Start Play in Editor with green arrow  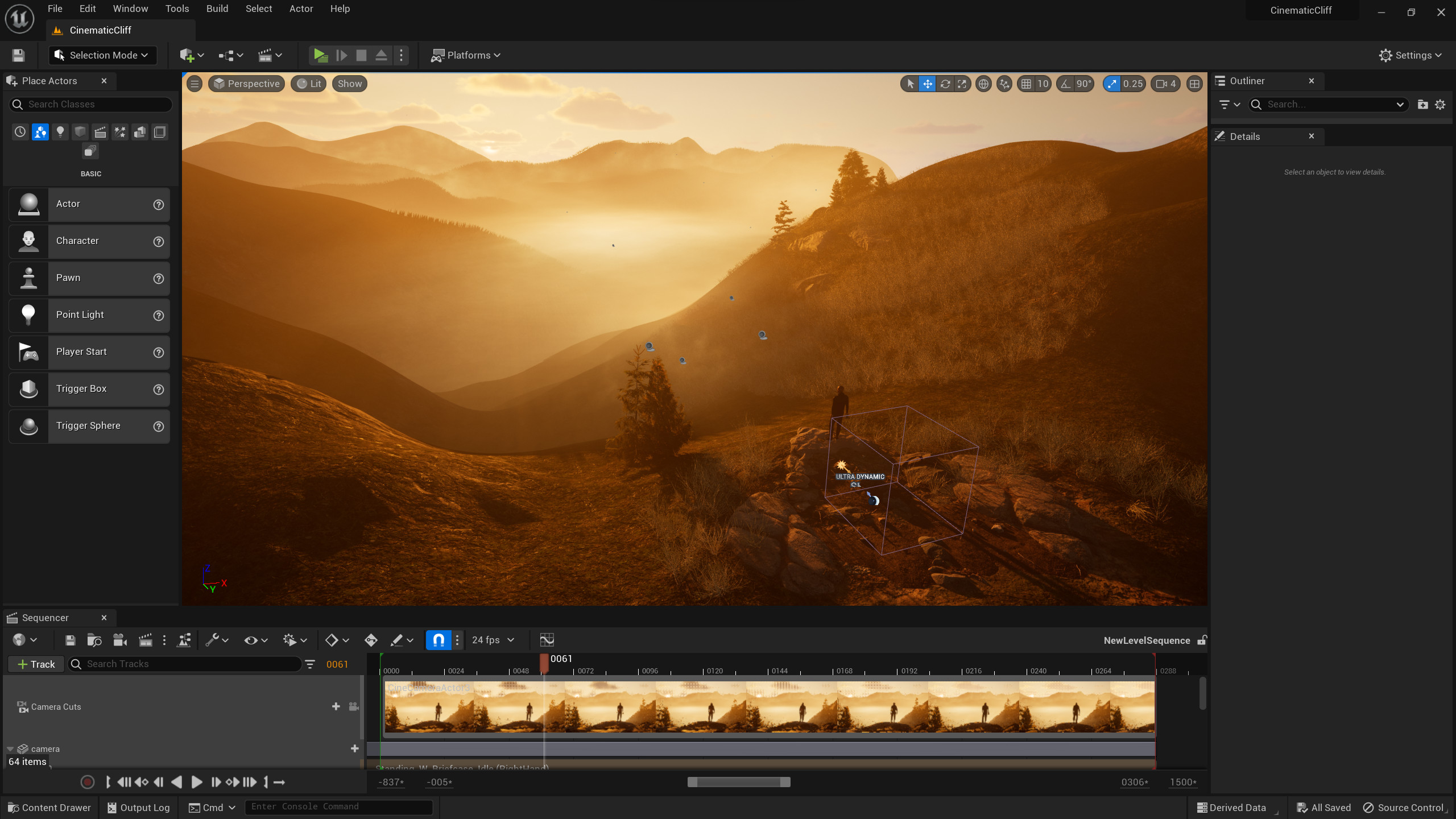click(x=320, y=55)
